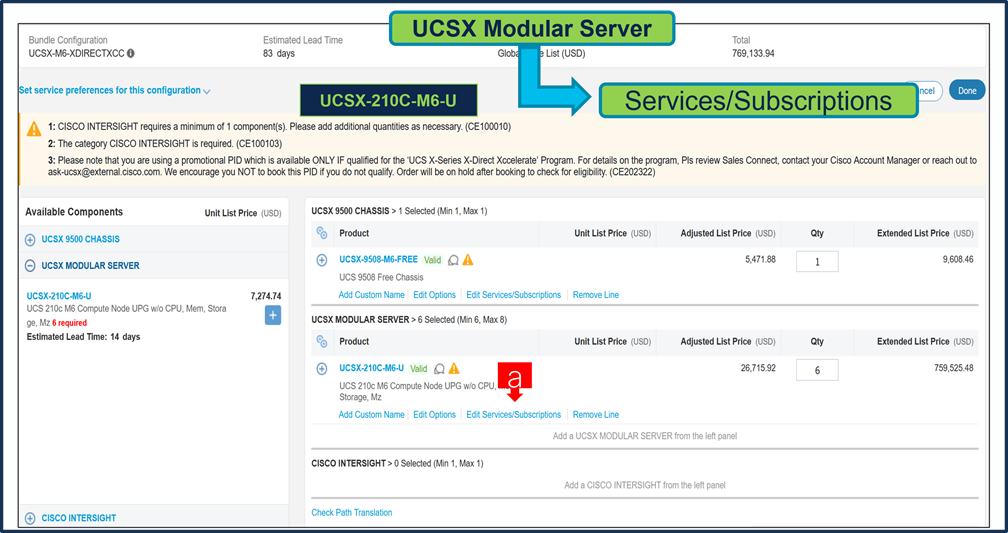Screen dimensions: 1008x533
Task: Click the Valid badge next to UCSX-9508-M6-FREE
Action: click(433, 260)
